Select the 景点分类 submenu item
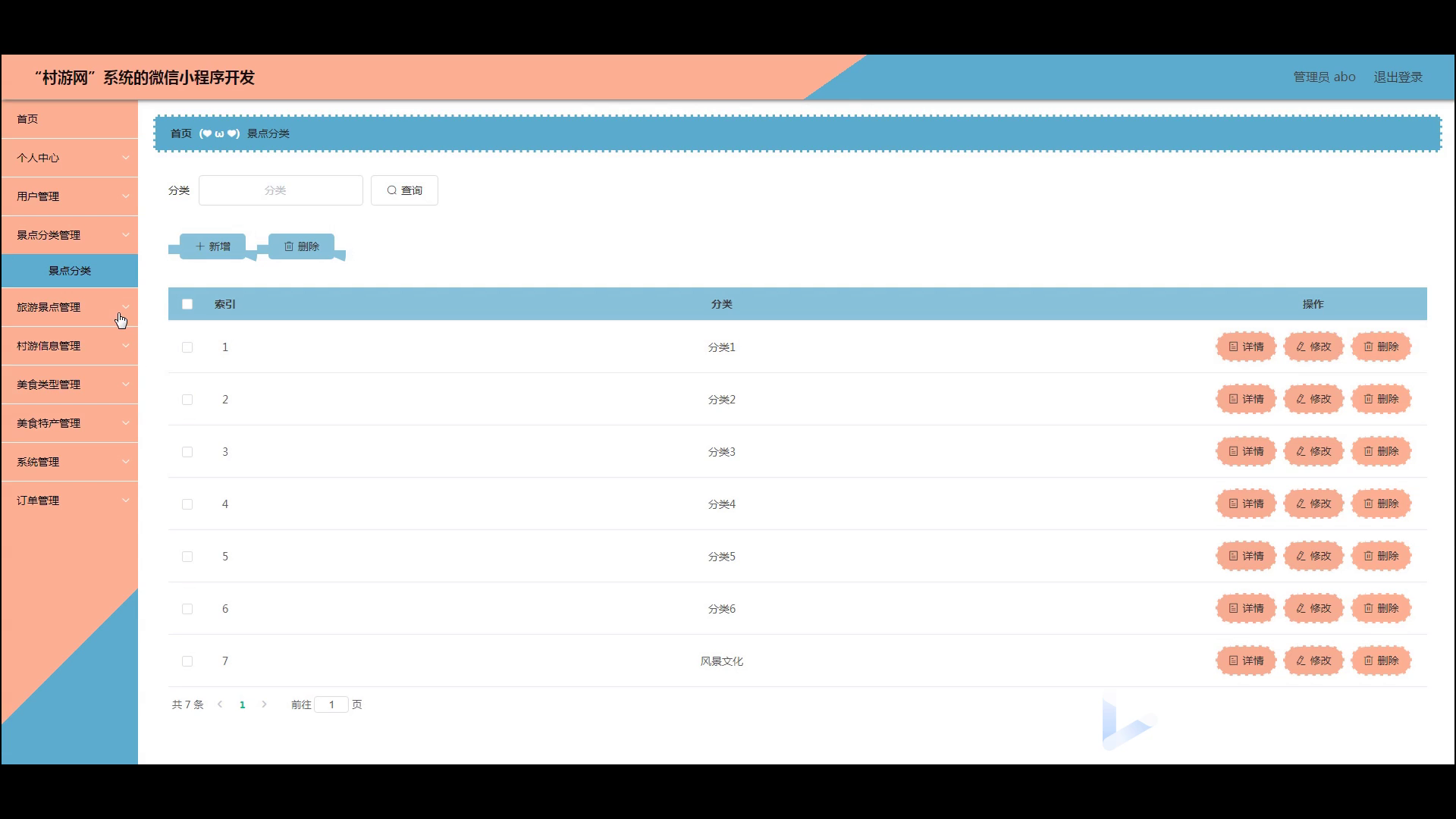 pyautogui.click(x=69, y=271)
